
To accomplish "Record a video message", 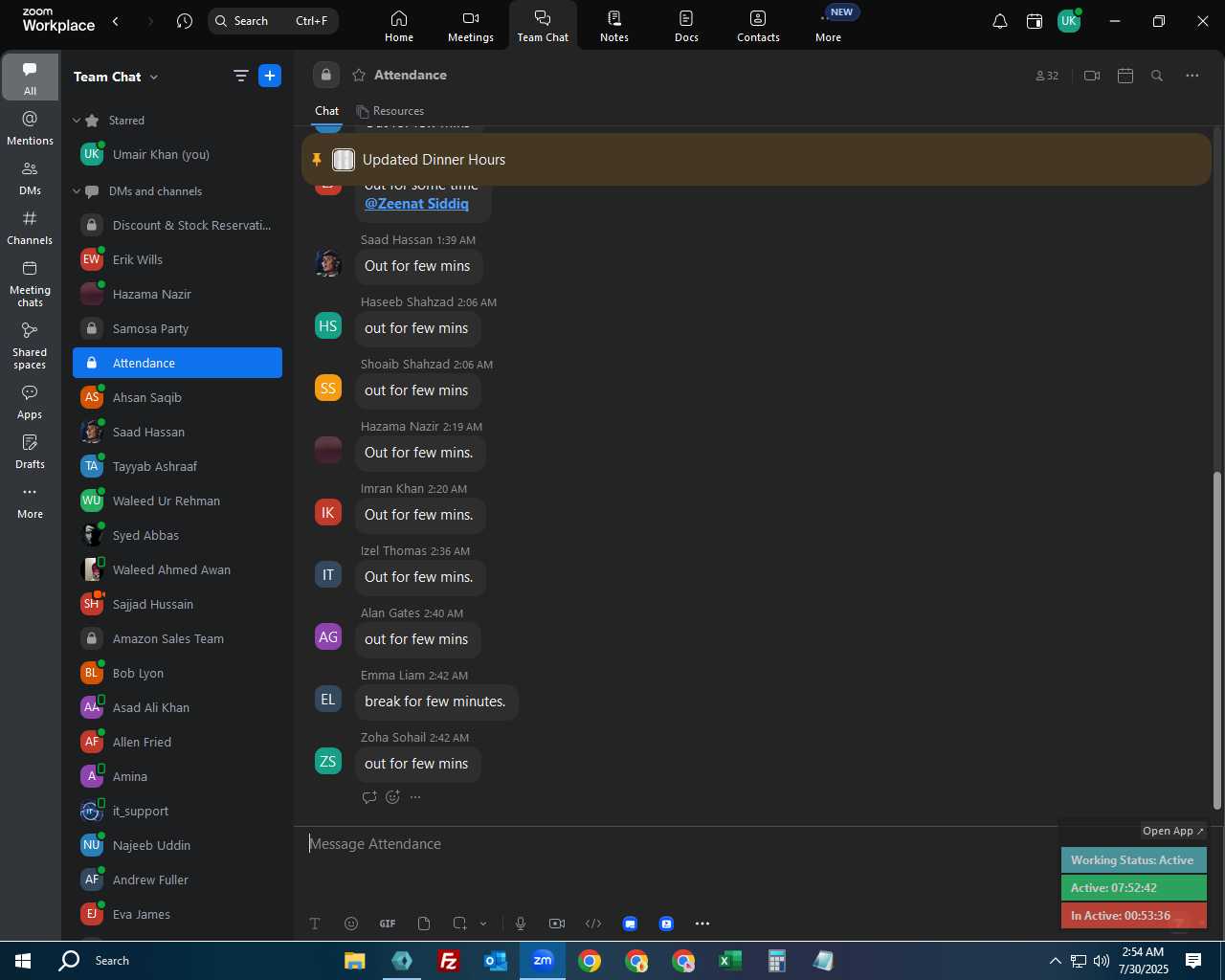I will point(557,924).
